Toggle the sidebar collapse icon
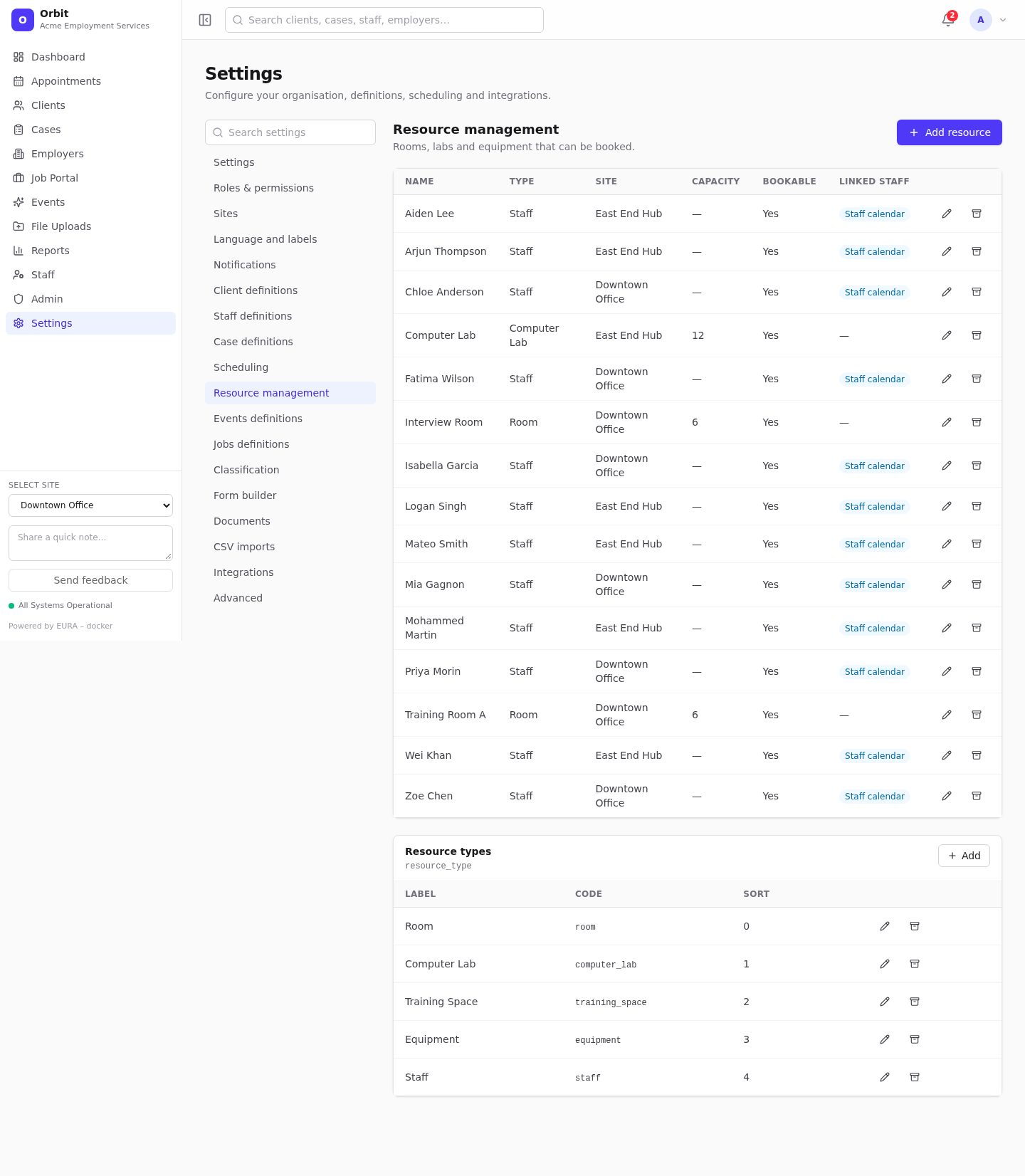Image resolution: width=1025 pixels, height=1176 pixels. click(205, 20)
